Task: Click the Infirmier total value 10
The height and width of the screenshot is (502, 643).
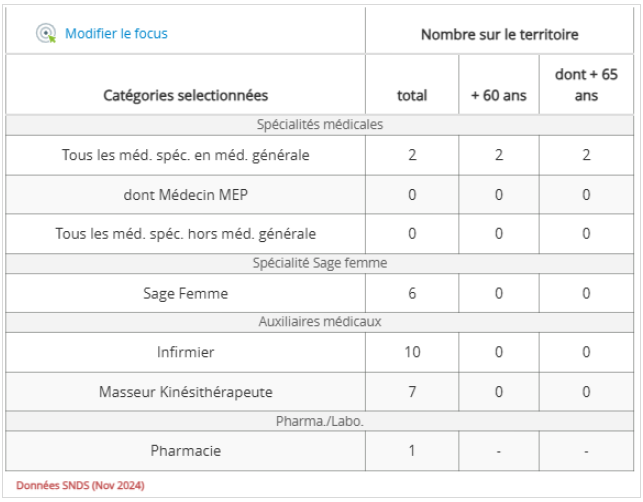Action: pyautogui.click(x=411, y=352)
